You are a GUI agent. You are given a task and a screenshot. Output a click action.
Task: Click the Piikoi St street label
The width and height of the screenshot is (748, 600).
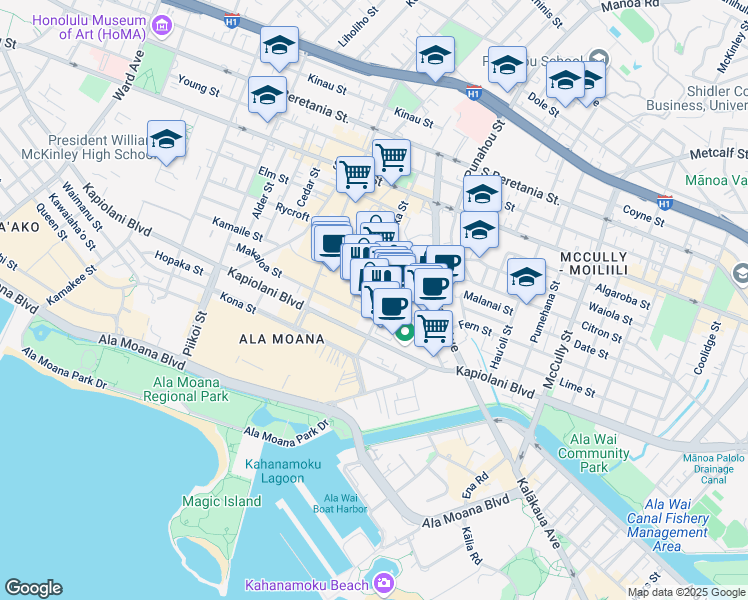tap(196, 334)
